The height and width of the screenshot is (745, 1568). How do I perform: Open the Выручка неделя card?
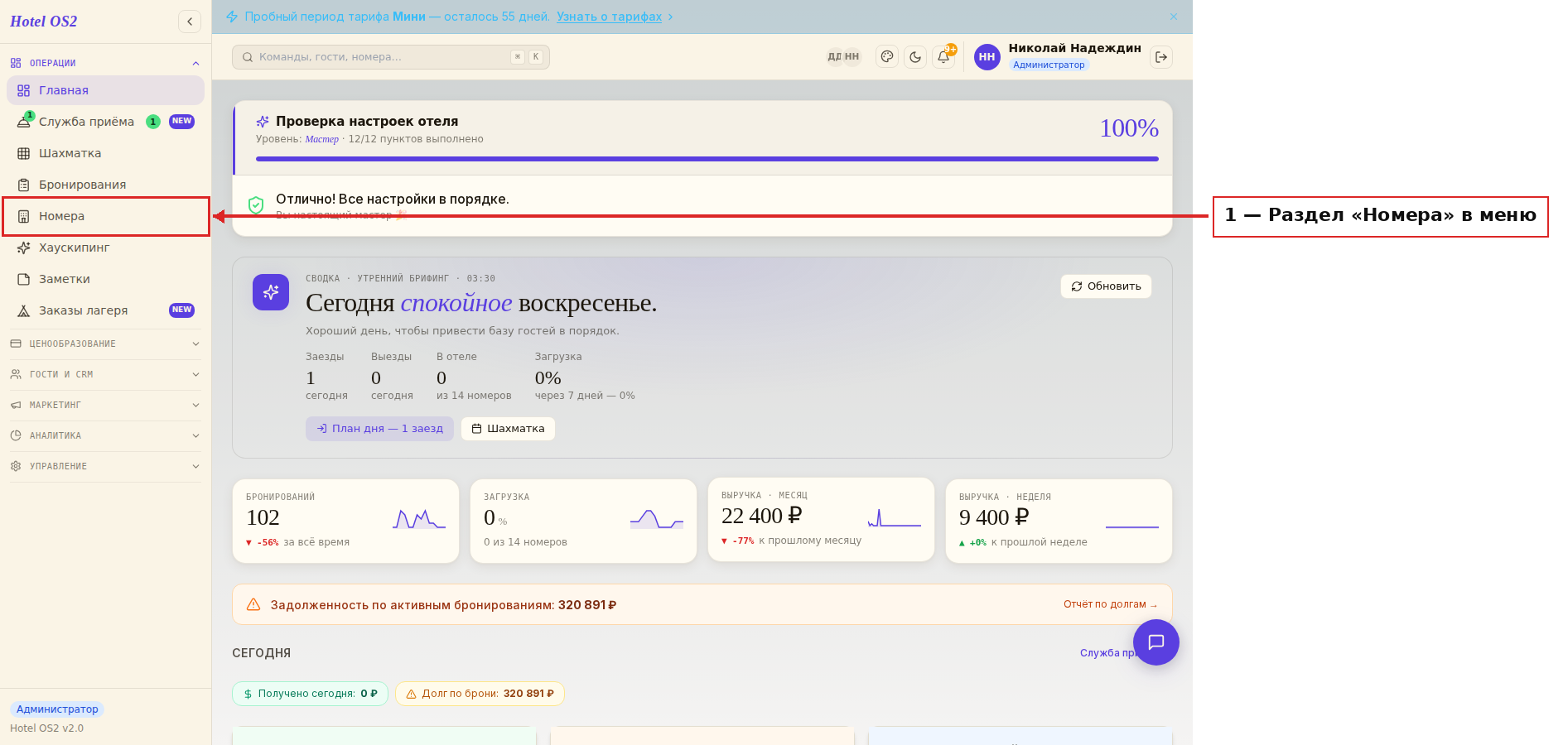(x=1059, y=521)
